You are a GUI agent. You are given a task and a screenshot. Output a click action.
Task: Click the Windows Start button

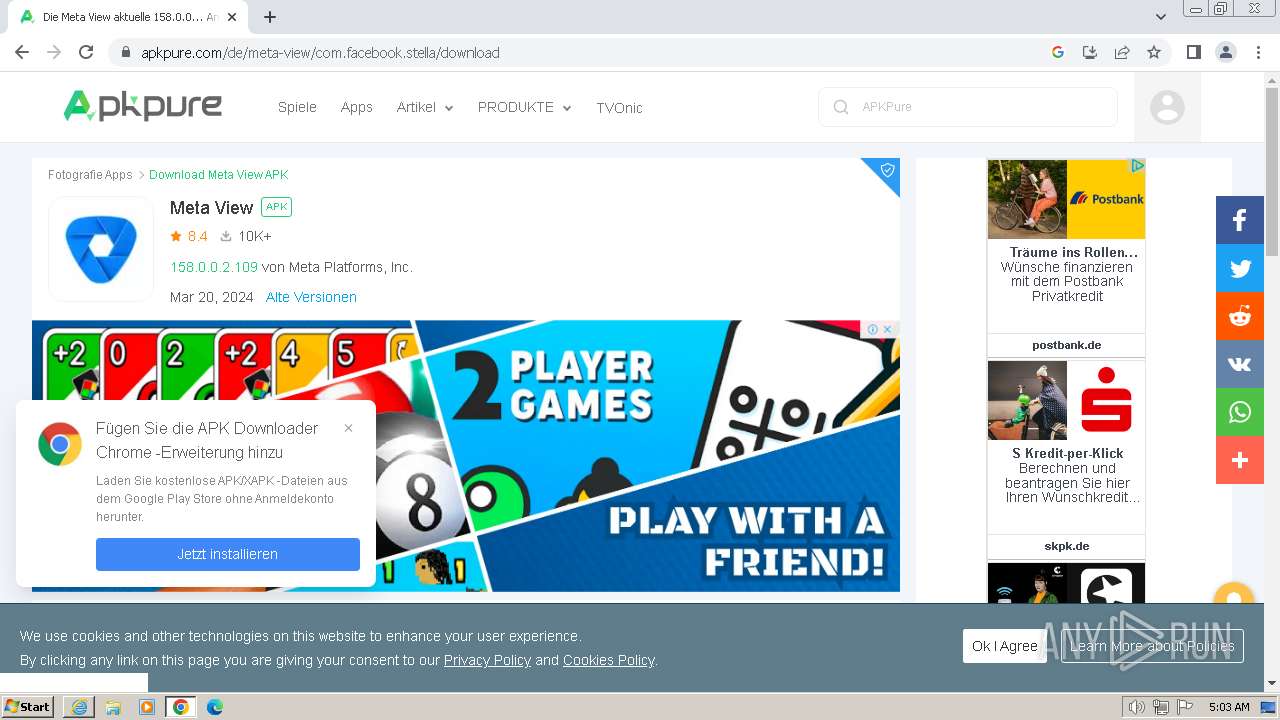click(28, 707)
